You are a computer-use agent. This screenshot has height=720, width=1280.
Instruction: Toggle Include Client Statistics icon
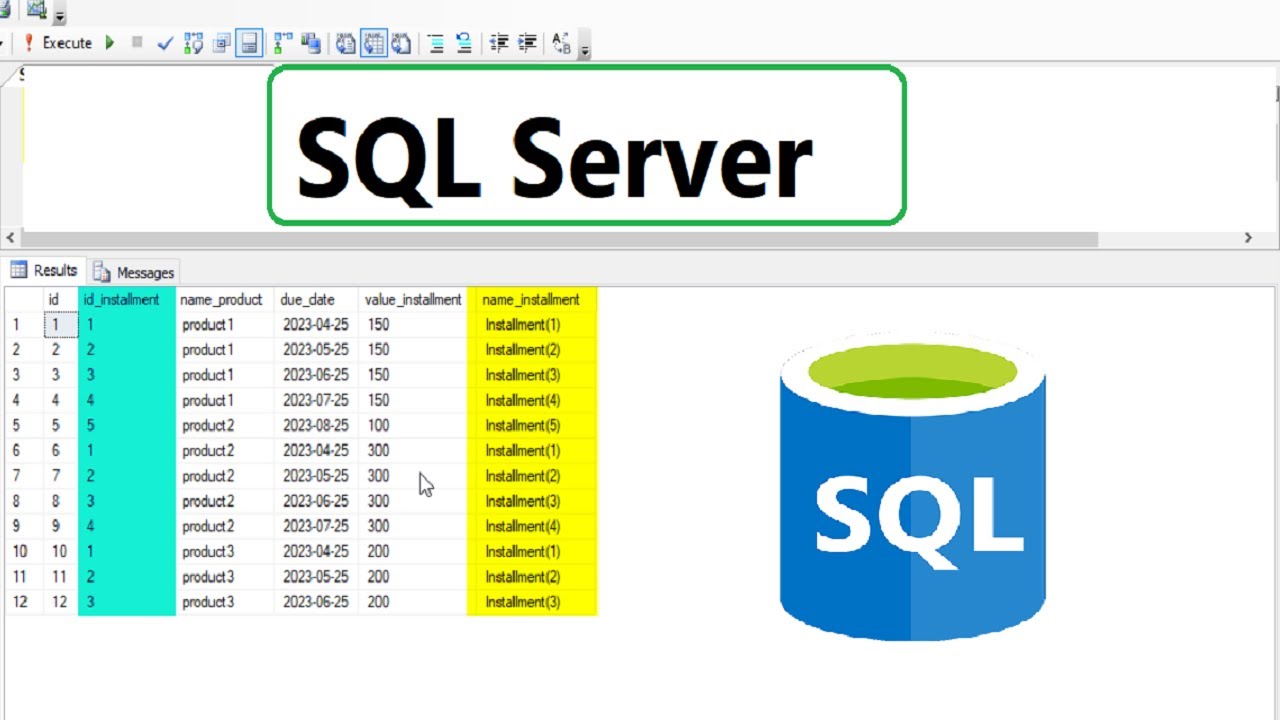[311, 43]
